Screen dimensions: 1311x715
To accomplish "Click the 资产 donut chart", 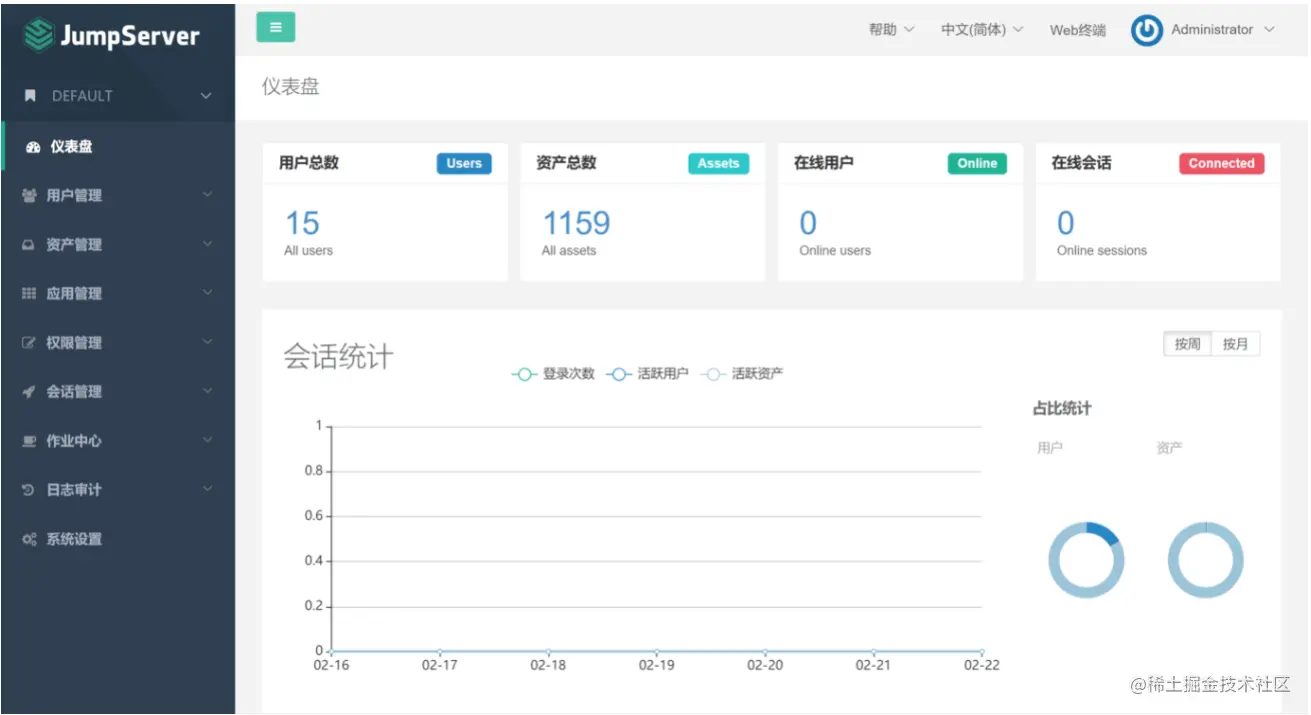I will 1205,560.
